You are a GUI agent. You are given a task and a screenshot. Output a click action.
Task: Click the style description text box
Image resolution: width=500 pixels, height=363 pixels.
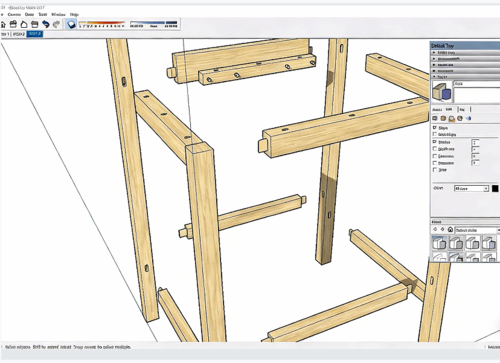coord(477,95)
